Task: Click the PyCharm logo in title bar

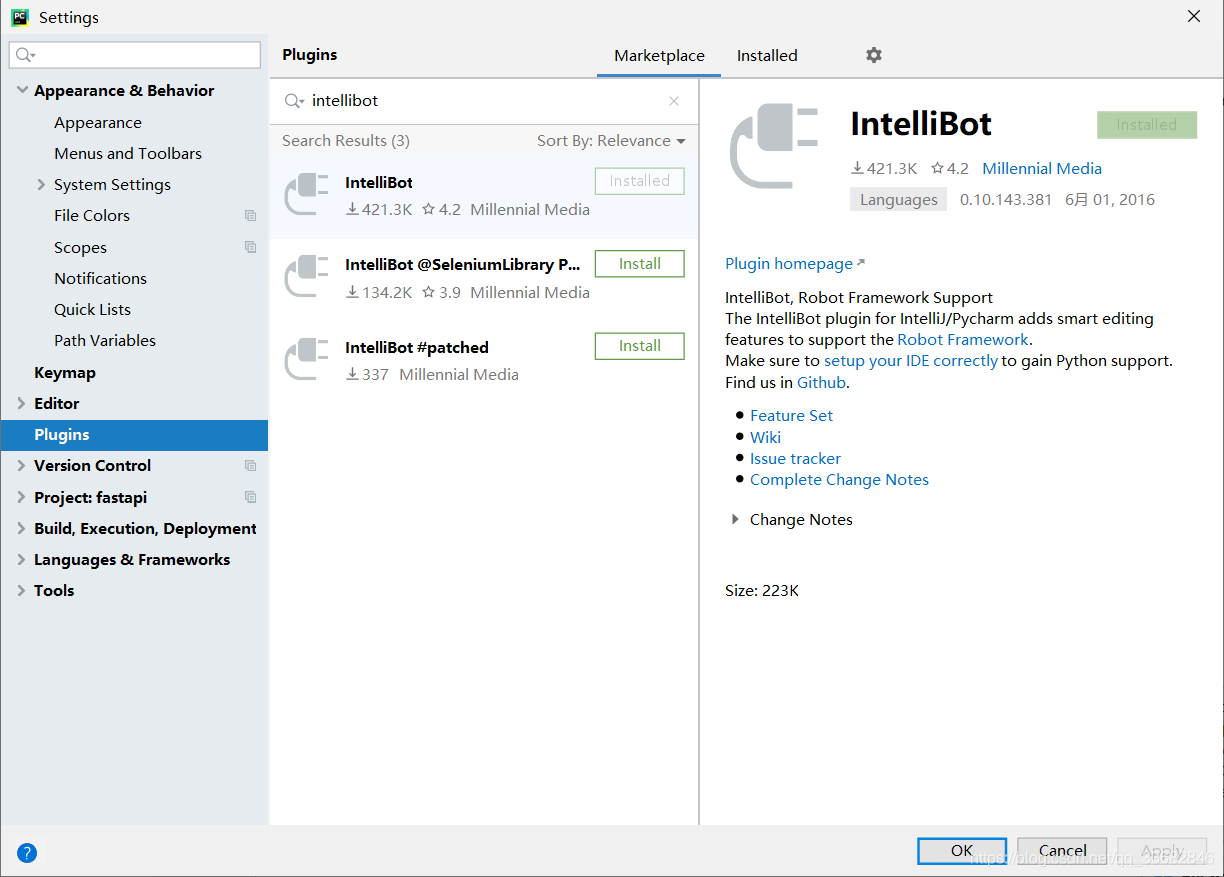Action: pos(20,17)
